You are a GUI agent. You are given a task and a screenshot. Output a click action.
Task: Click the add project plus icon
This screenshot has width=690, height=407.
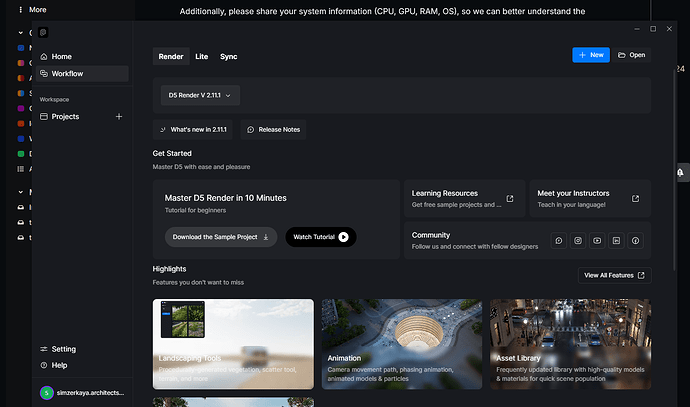[x=119, y=117]
